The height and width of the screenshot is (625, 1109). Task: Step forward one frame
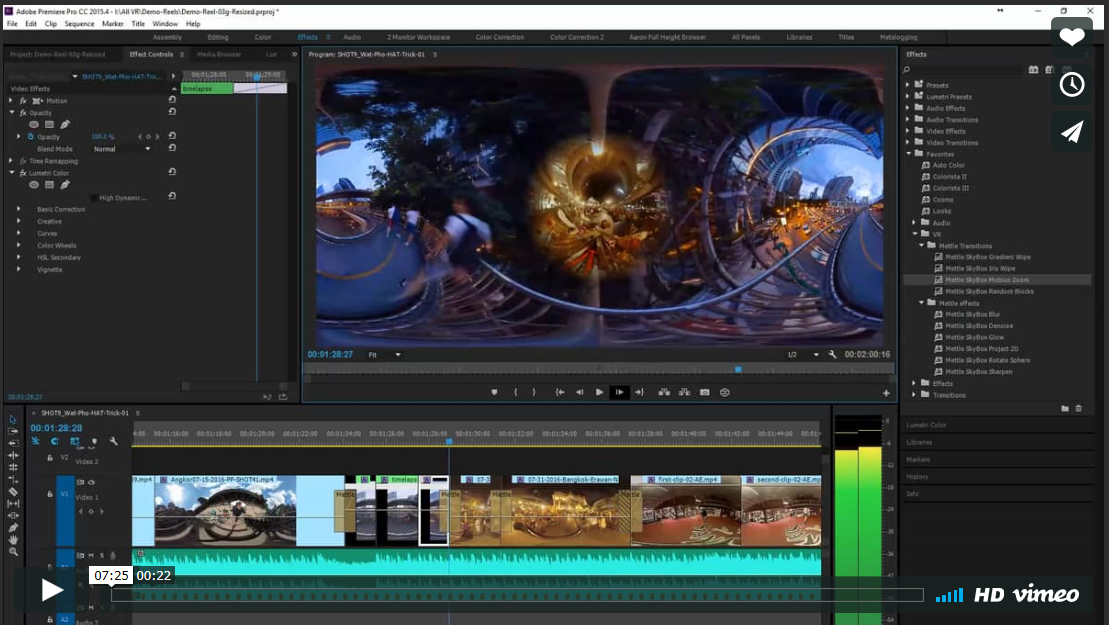tap(619, 392)
